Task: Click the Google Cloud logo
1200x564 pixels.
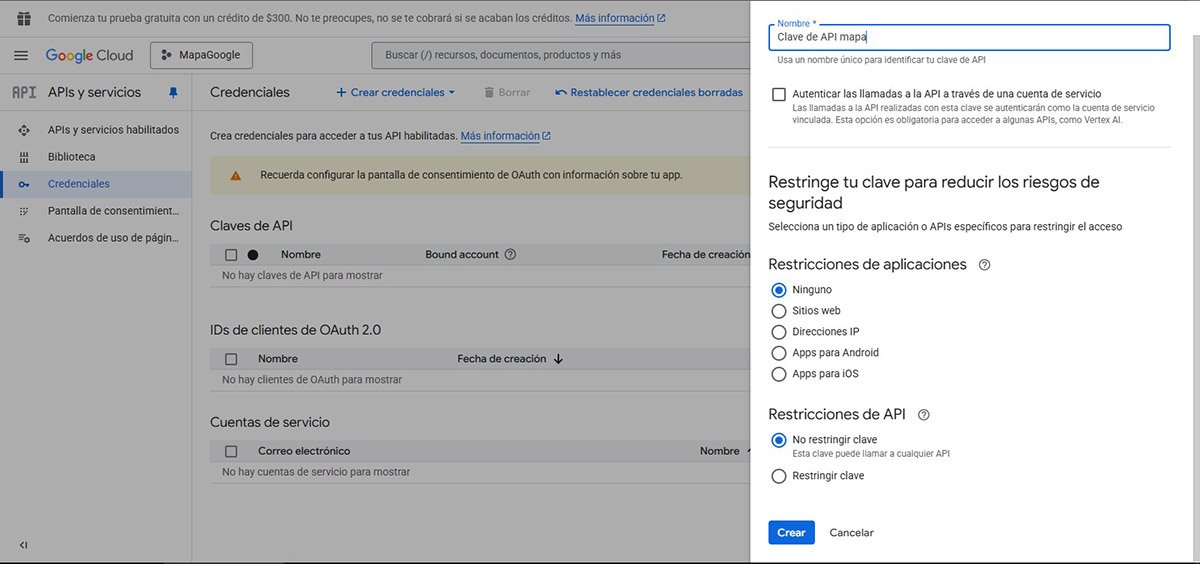Action: [x=89, y=55]
